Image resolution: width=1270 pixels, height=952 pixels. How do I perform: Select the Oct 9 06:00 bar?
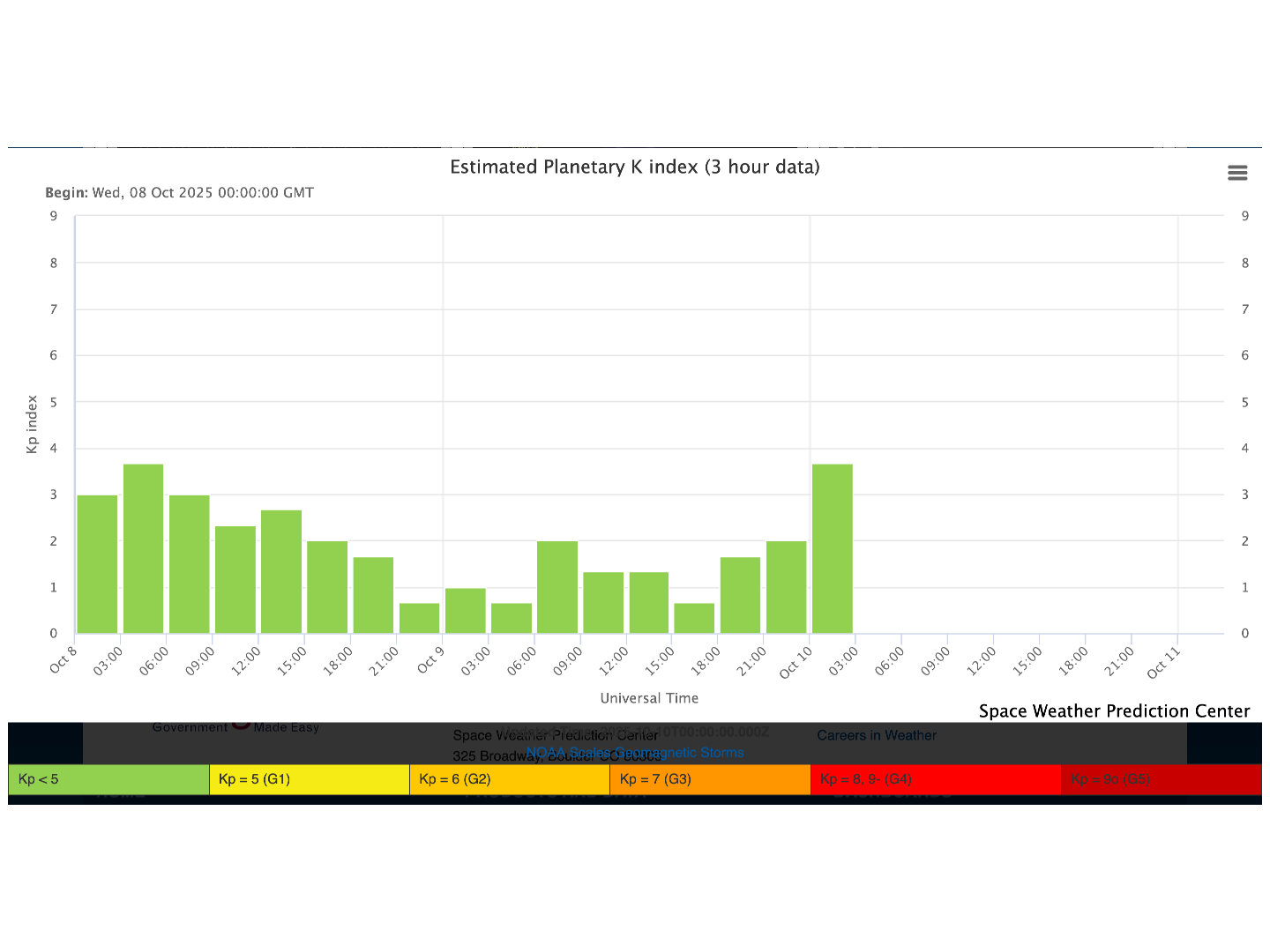point(557,587)
